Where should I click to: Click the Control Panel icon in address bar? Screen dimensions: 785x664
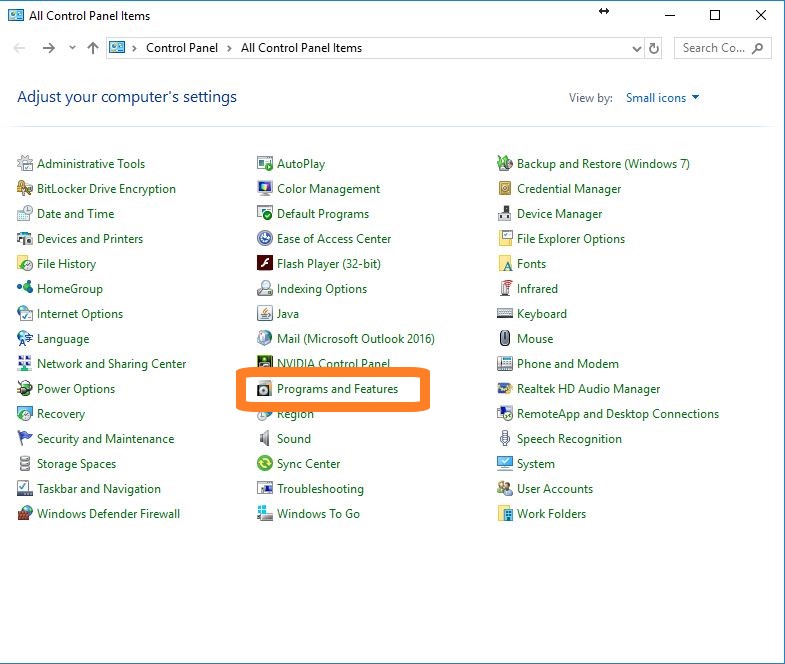[x=117, y=48]
